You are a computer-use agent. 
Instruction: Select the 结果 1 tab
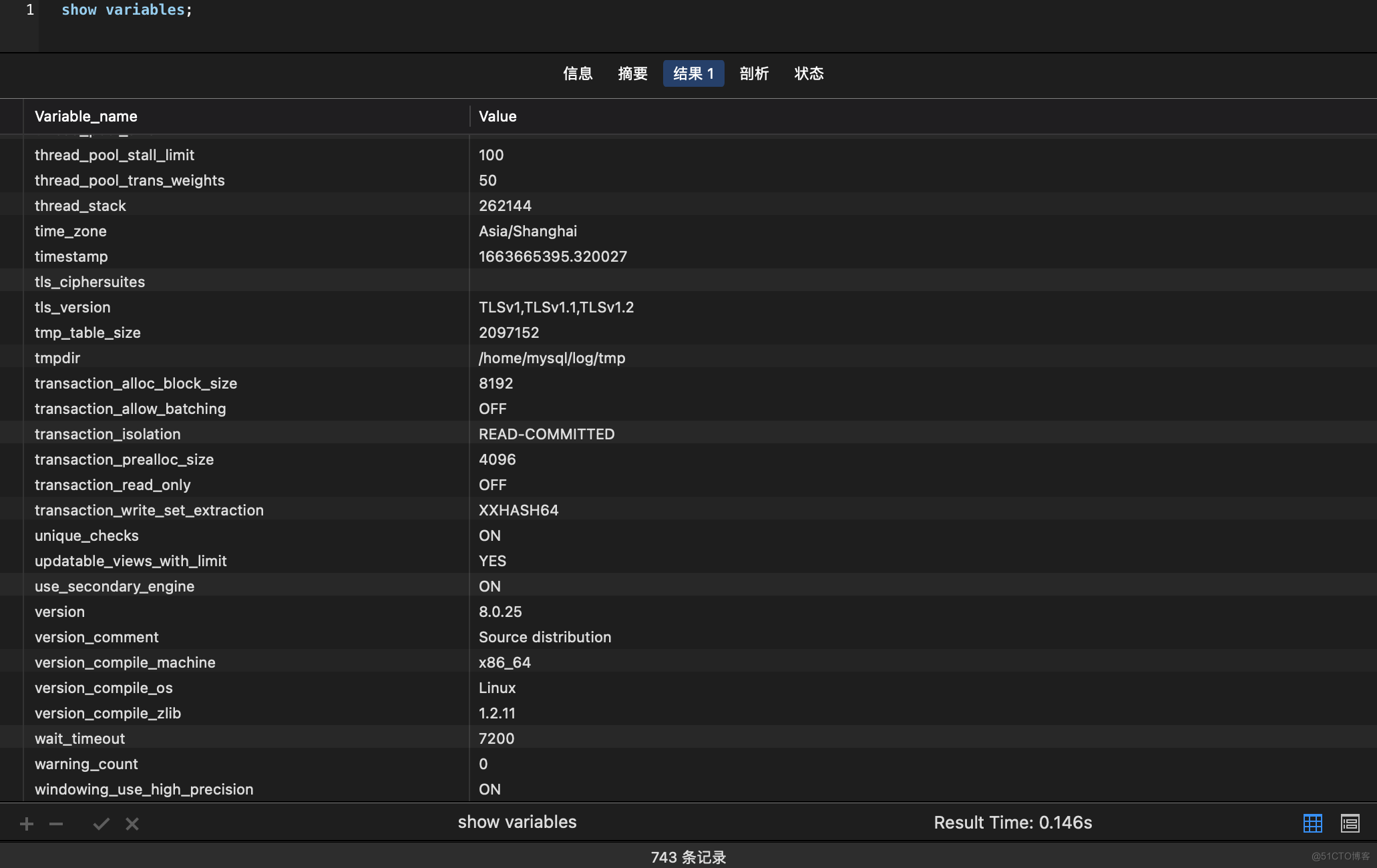click(693, 73)
